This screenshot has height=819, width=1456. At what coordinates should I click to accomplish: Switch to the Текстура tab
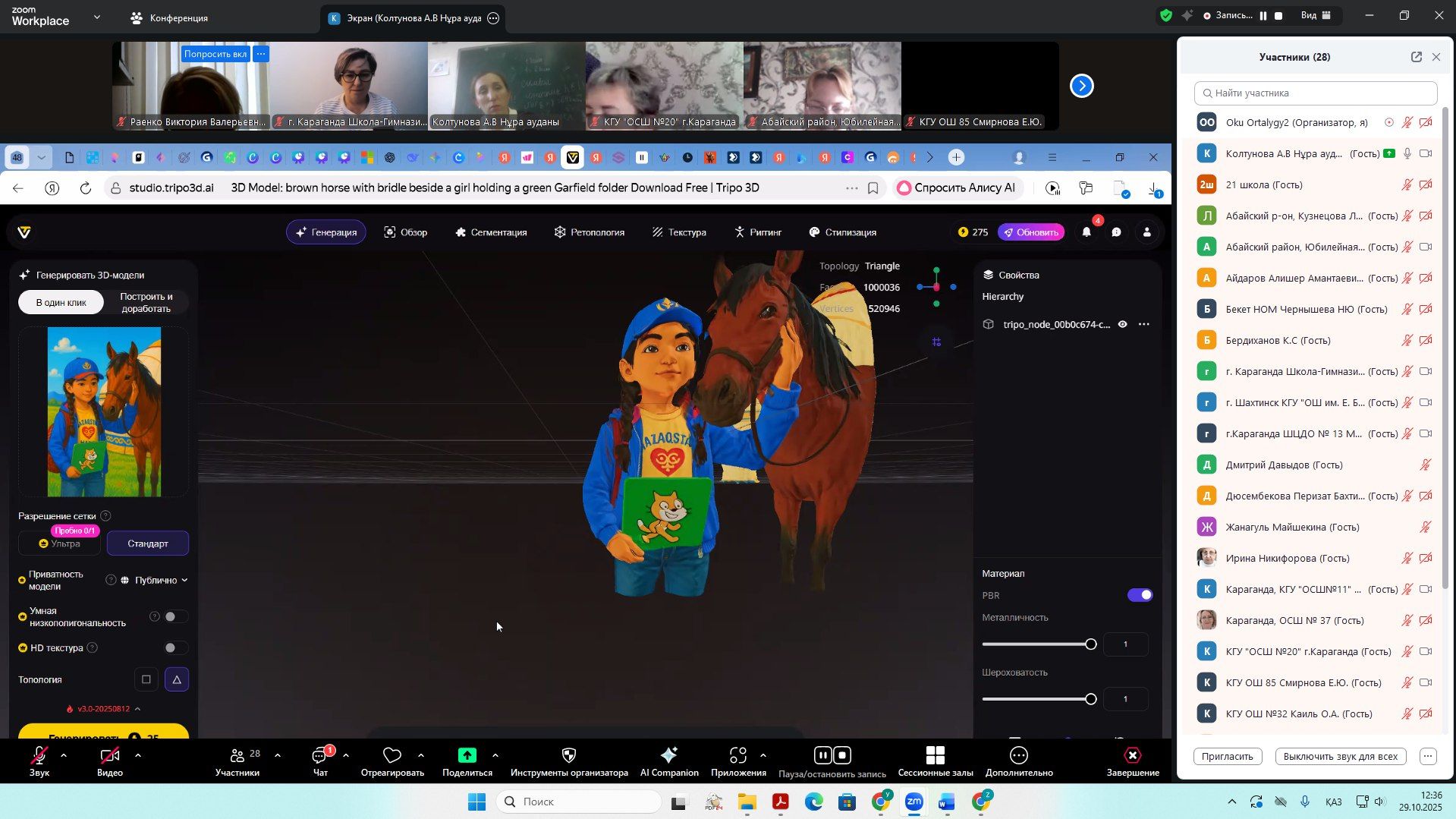pyautogui.click(x=679, y=232)
